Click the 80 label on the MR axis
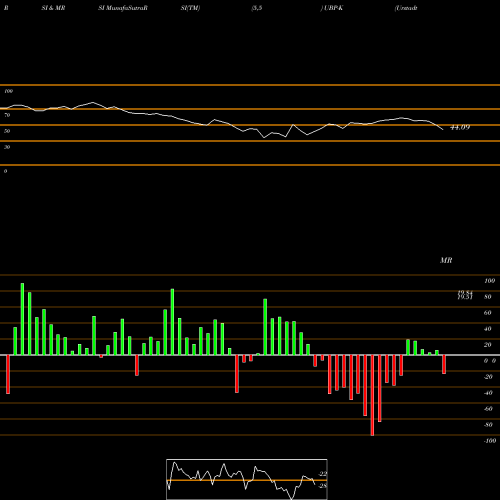This screenshot has height=500, width=500. (x=488, y=297)
